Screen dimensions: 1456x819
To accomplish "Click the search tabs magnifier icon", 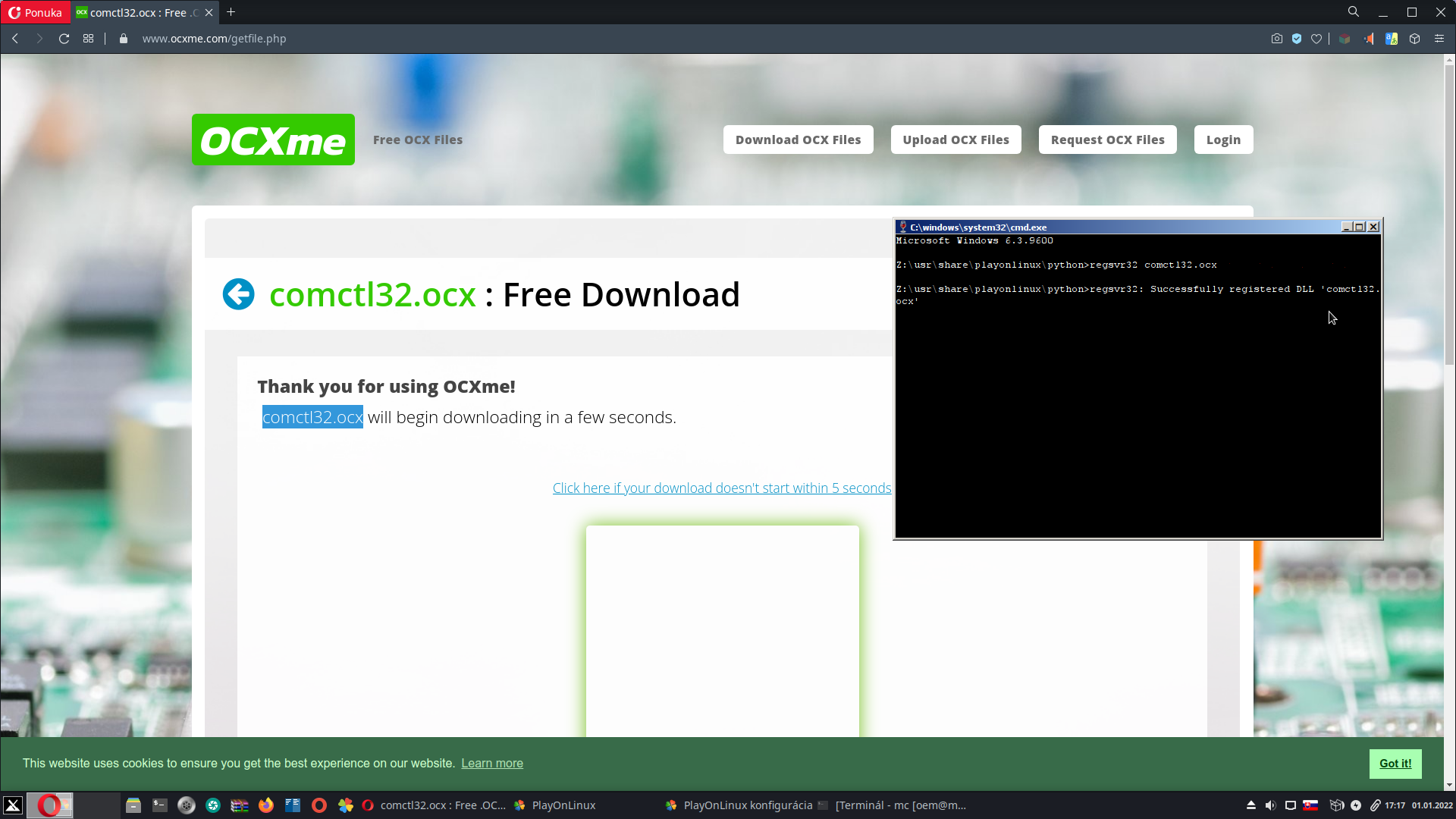I will coord(1353,12).
